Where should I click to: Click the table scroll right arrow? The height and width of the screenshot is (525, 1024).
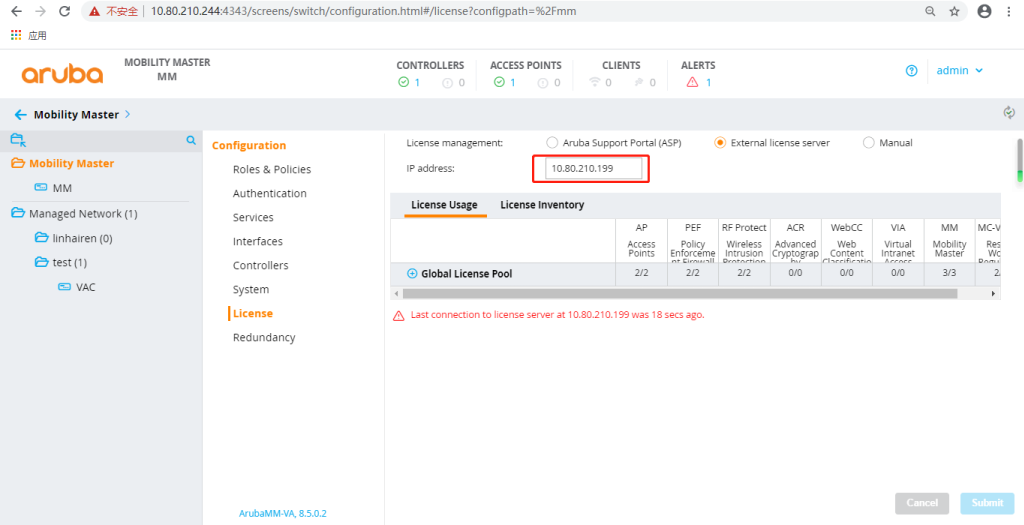click(994, 294)
